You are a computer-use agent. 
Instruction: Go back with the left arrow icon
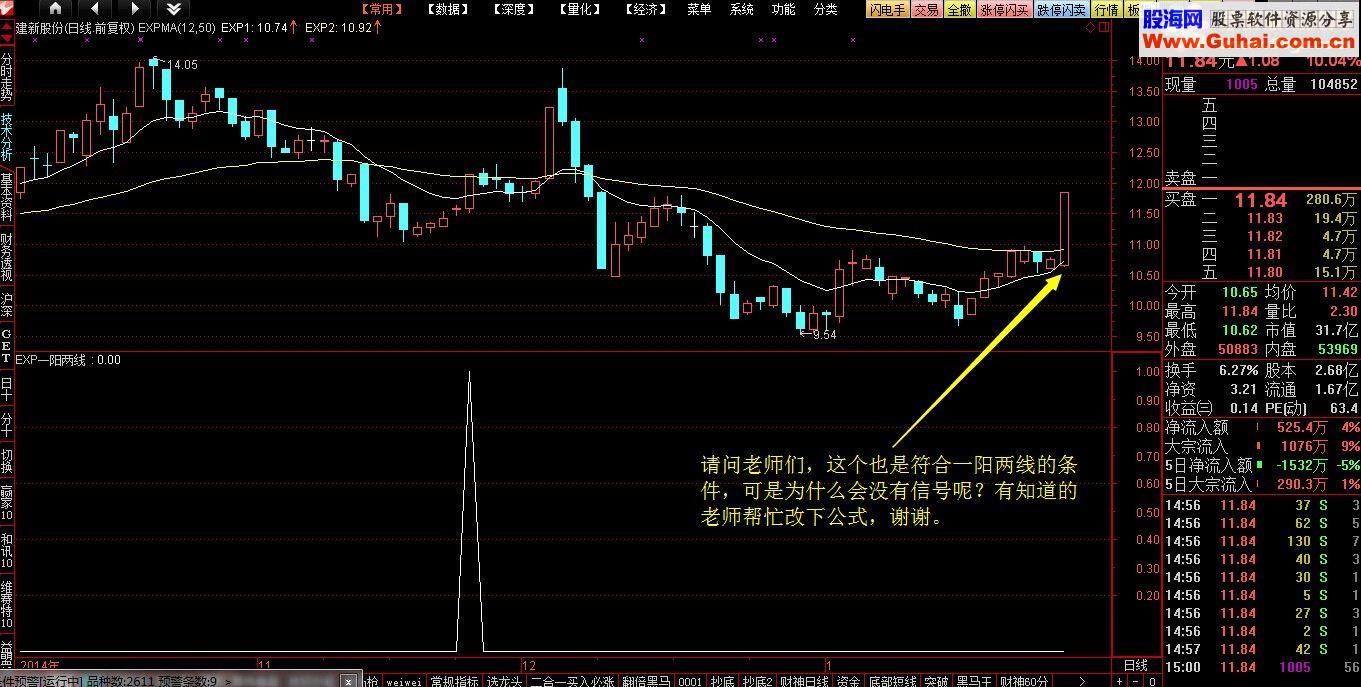(96, 9)
